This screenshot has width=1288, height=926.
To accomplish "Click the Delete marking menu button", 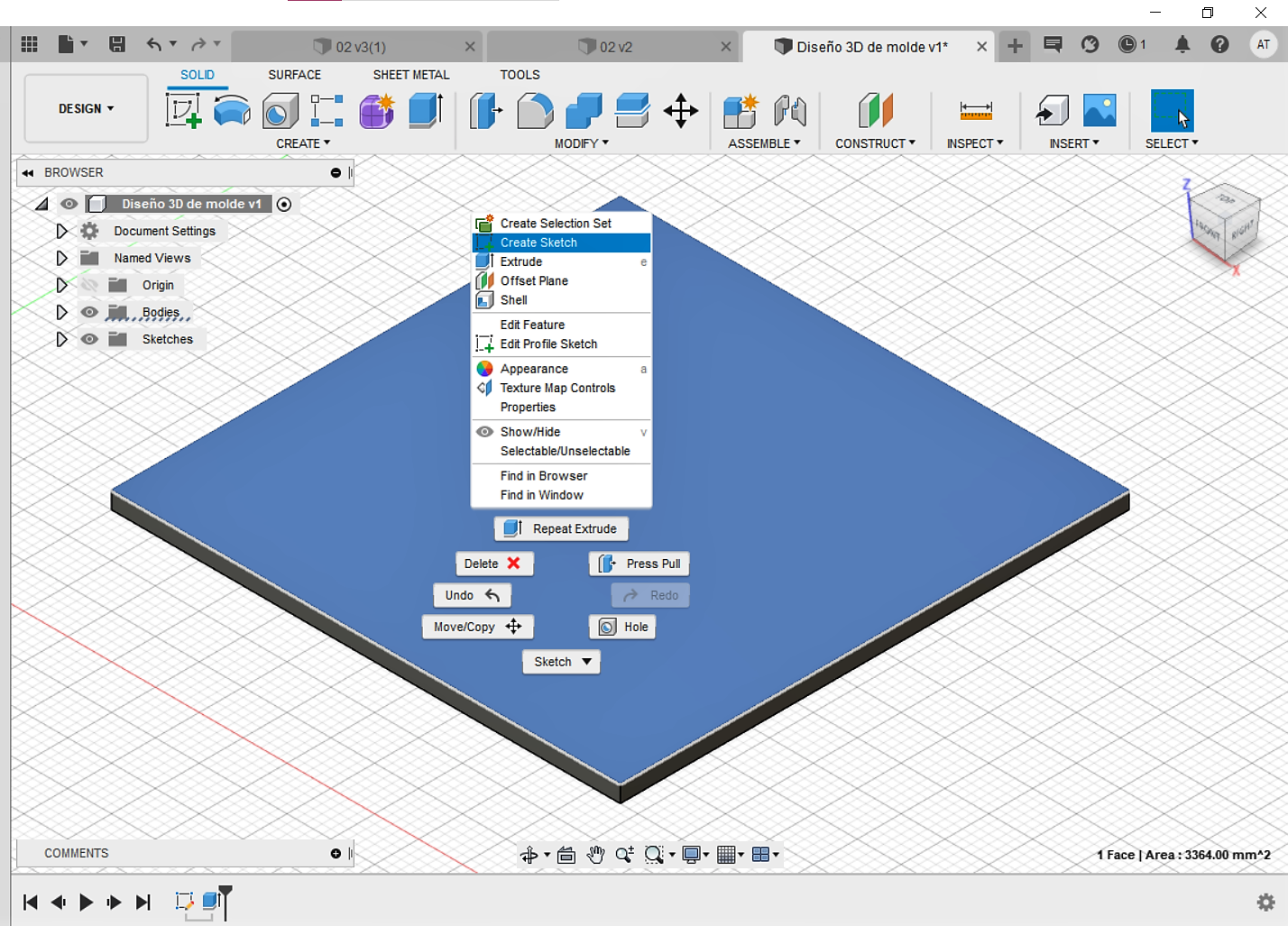I will 494,564.
